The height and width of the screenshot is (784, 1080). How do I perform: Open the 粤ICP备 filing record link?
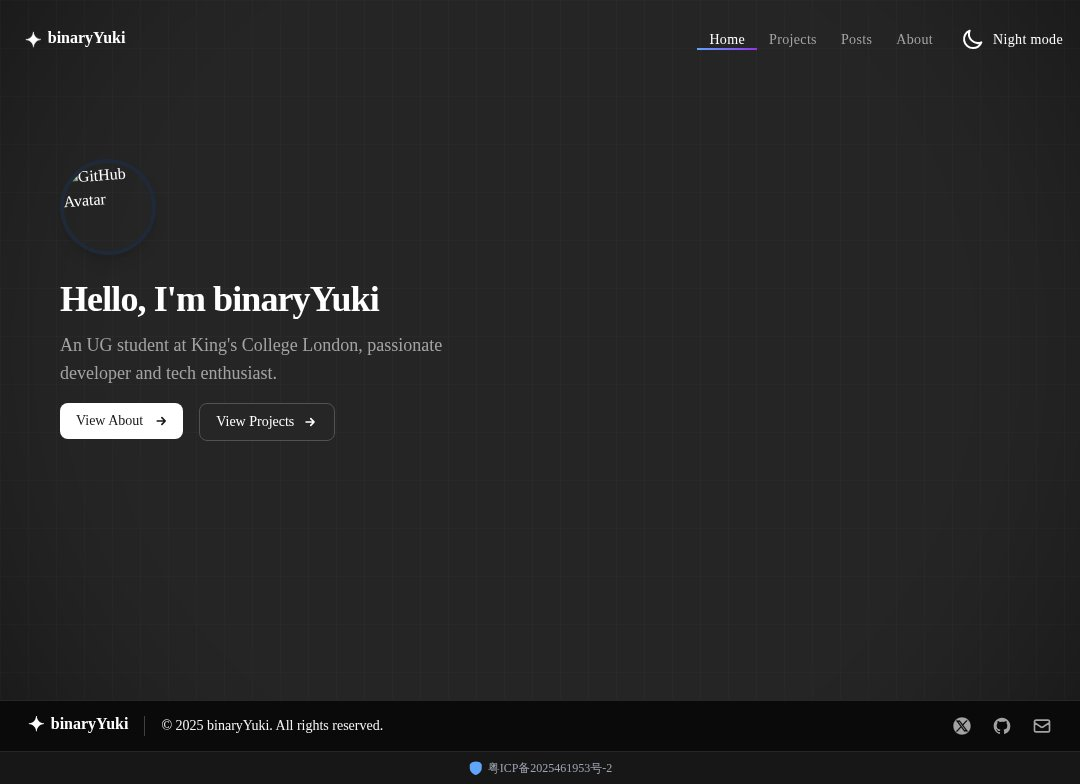(550, 768)
